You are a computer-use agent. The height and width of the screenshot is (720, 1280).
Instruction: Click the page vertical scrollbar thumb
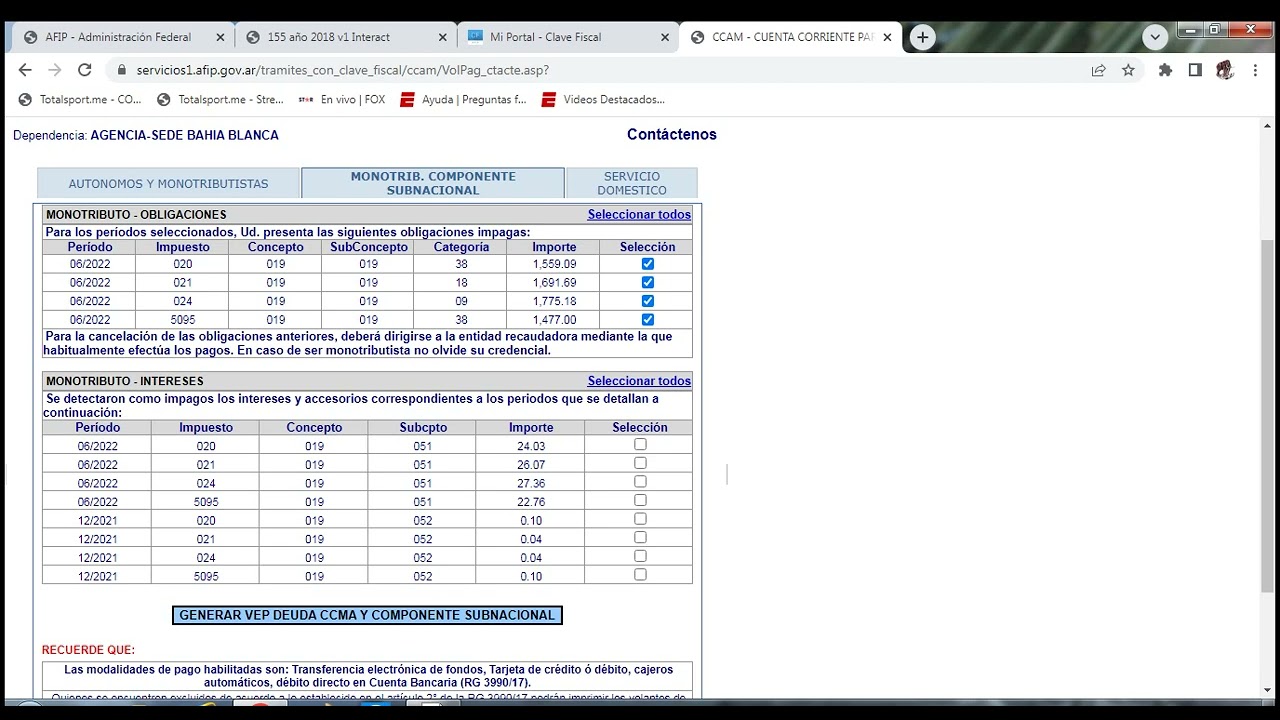click(1268, 415)
